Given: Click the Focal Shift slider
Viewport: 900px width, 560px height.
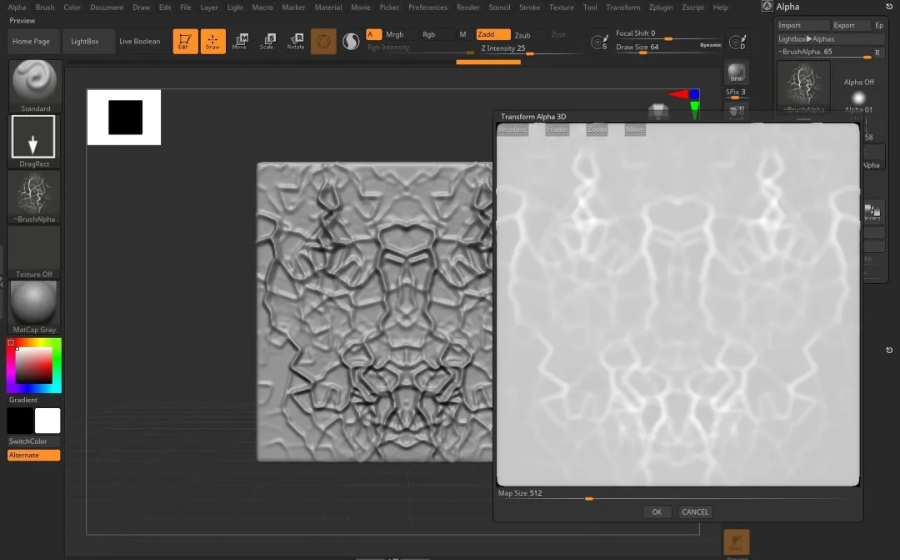Looking at the screenshot, I should point(669,34).
